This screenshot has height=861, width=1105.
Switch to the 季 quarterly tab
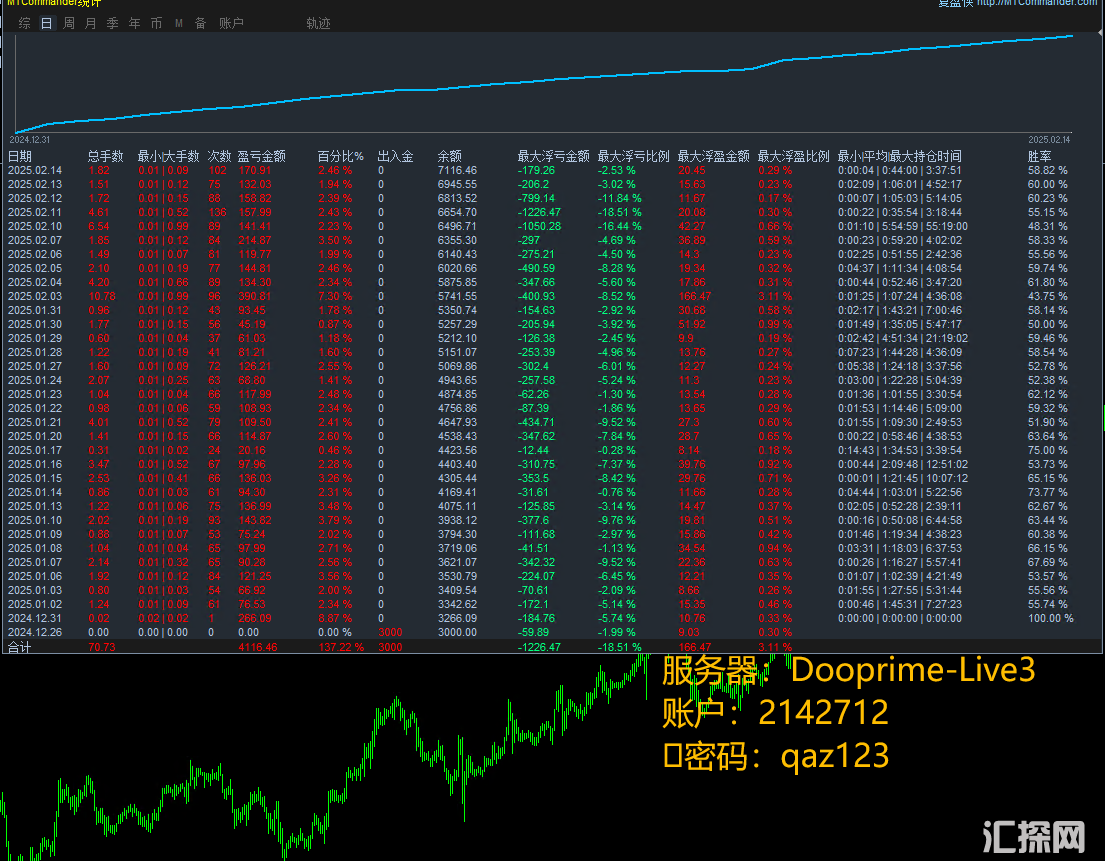(113, 23)
